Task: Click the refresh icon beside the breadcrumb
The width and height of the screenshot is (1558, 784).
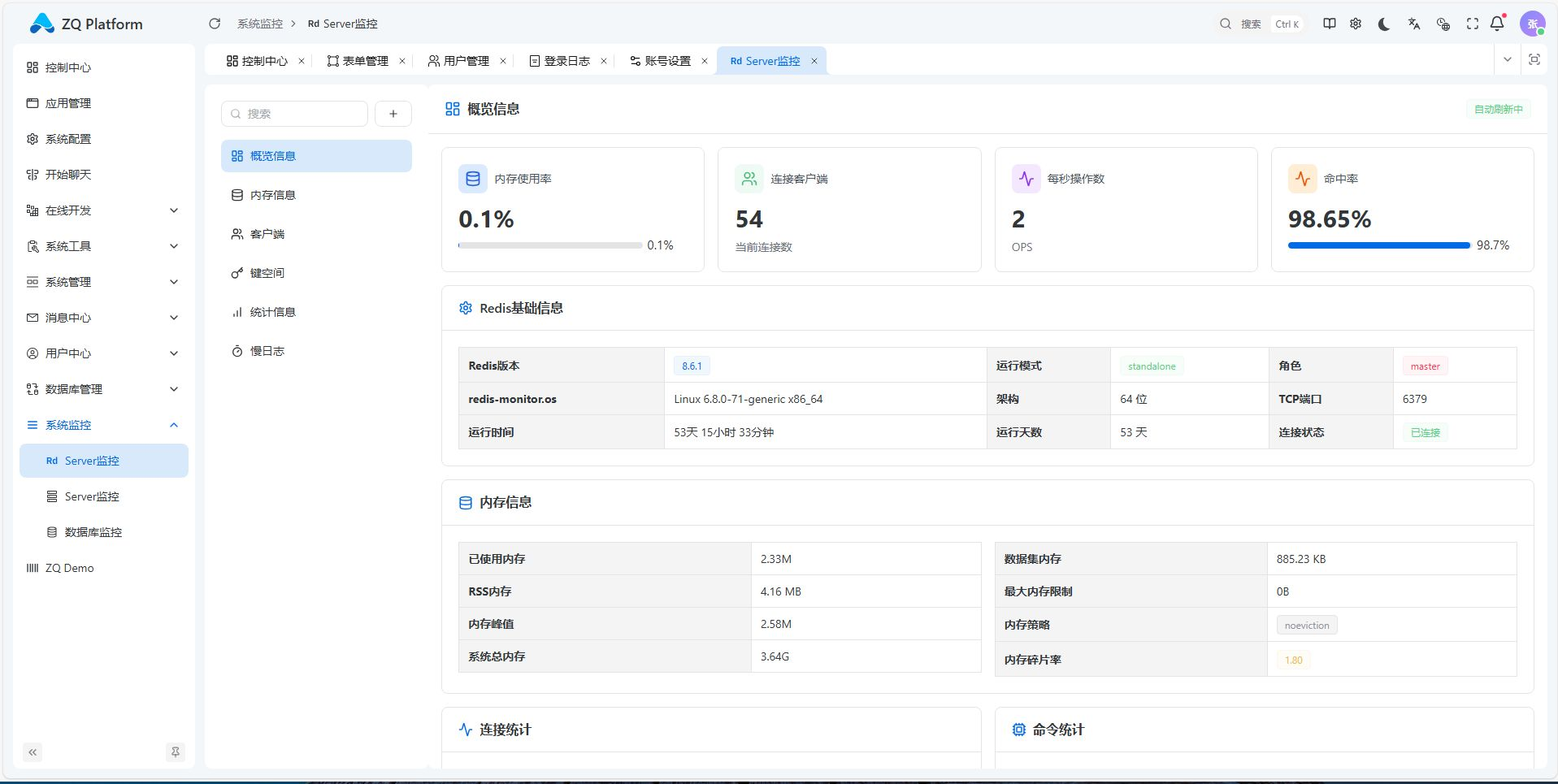Action: [x=215, y=24]
